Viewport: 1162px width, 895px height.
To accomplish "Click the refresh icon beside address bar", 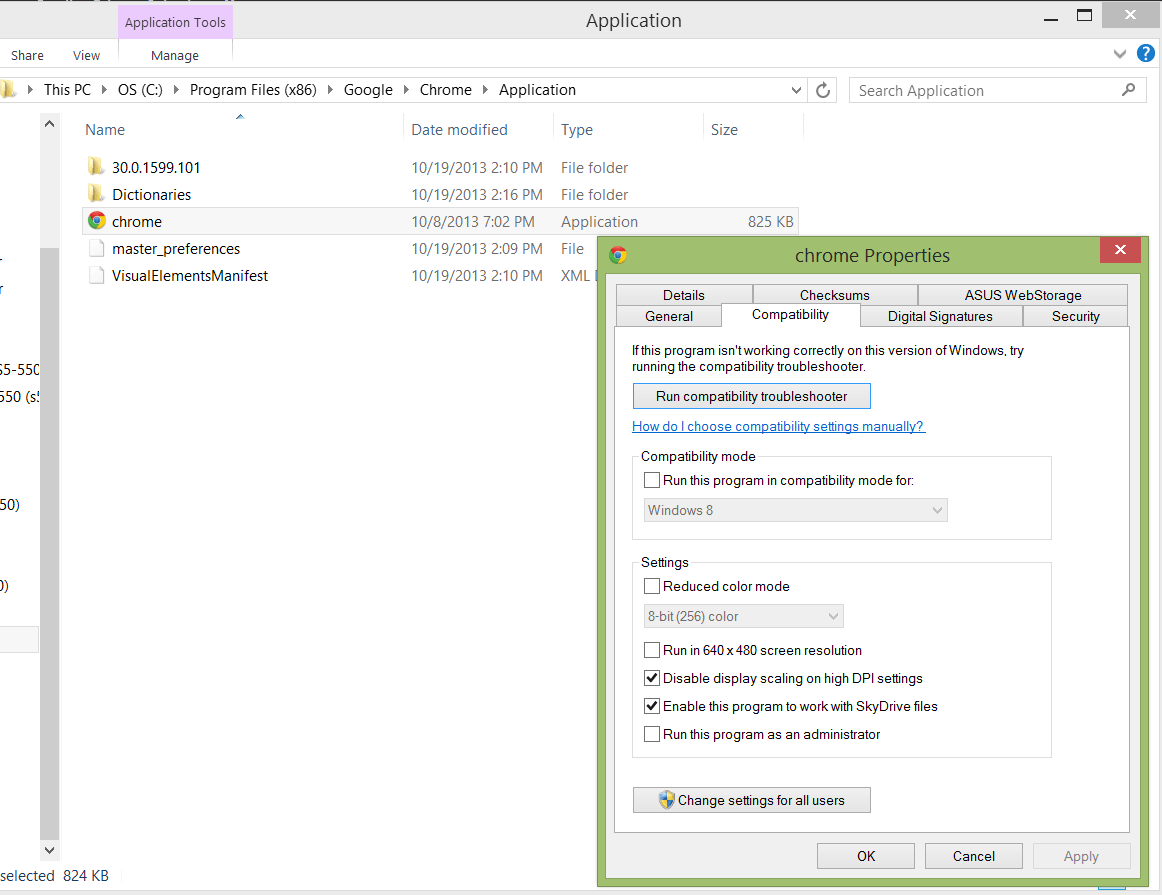I will tap(823, 90).
